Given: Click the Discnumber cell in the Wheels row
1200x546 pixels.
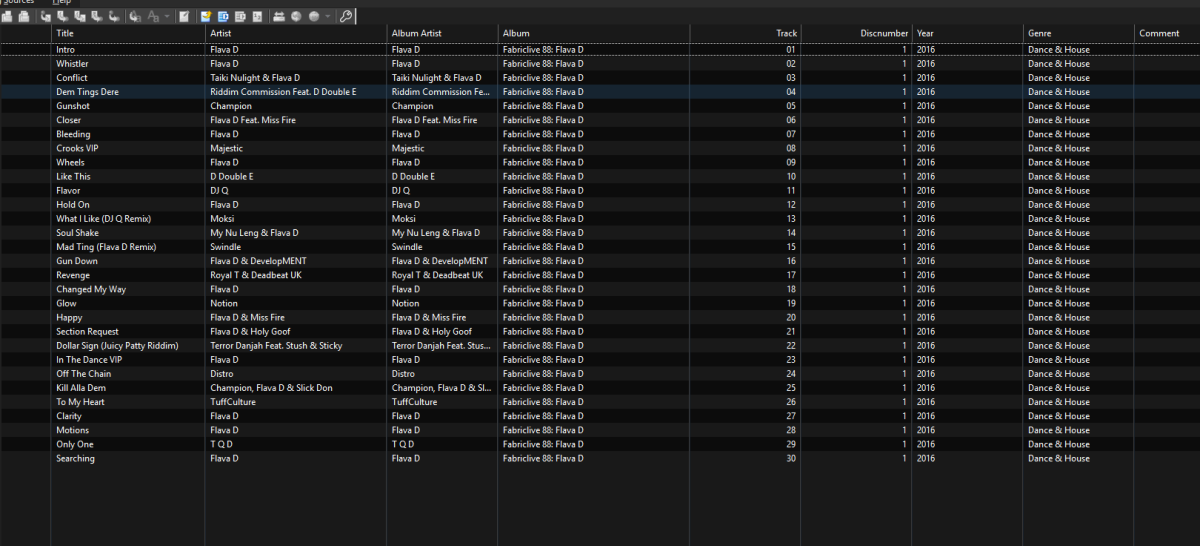Looking at the screenshot, I should 856,162.
